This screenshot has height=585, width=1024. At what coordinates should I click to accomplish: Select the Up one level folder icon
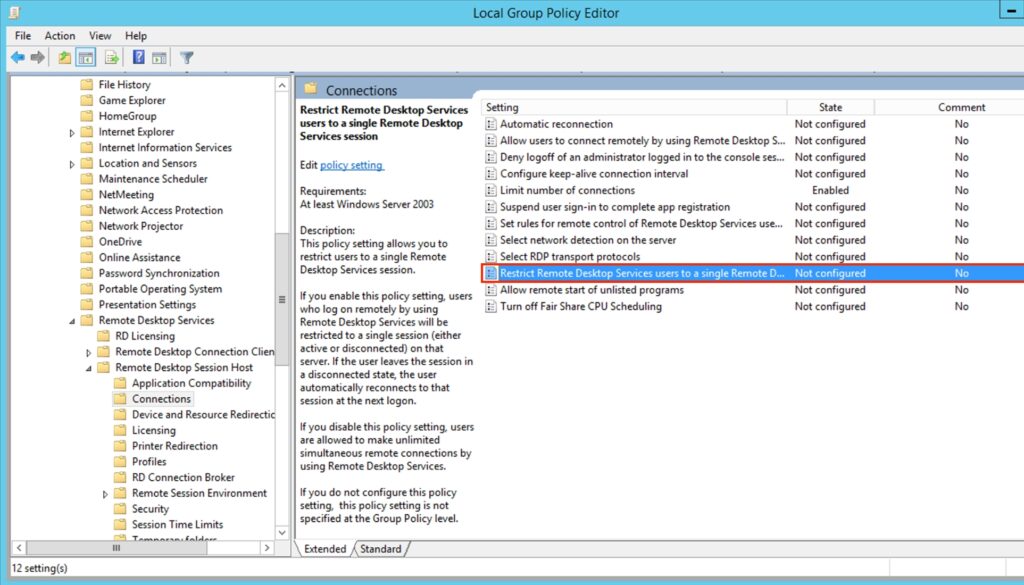(63, 57)
